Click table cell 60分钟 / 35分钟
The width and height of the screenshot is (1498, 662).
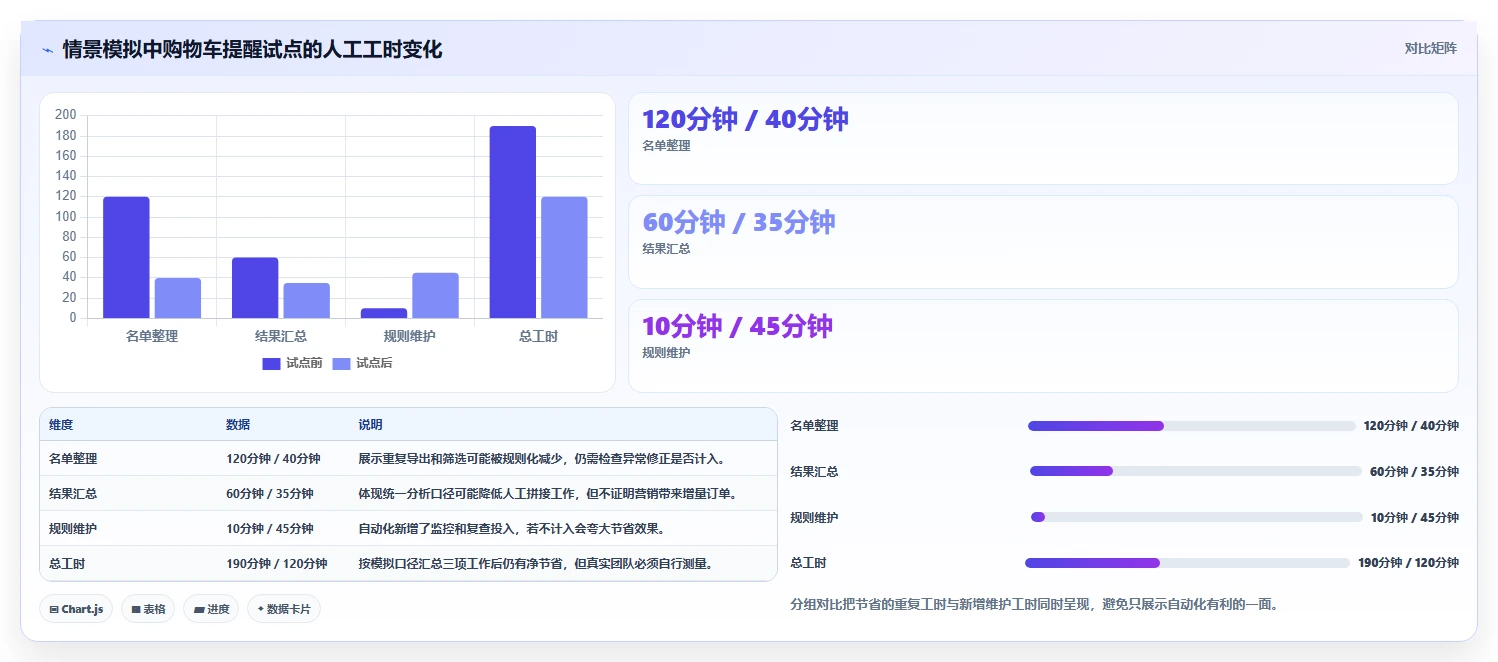point(270,494)
